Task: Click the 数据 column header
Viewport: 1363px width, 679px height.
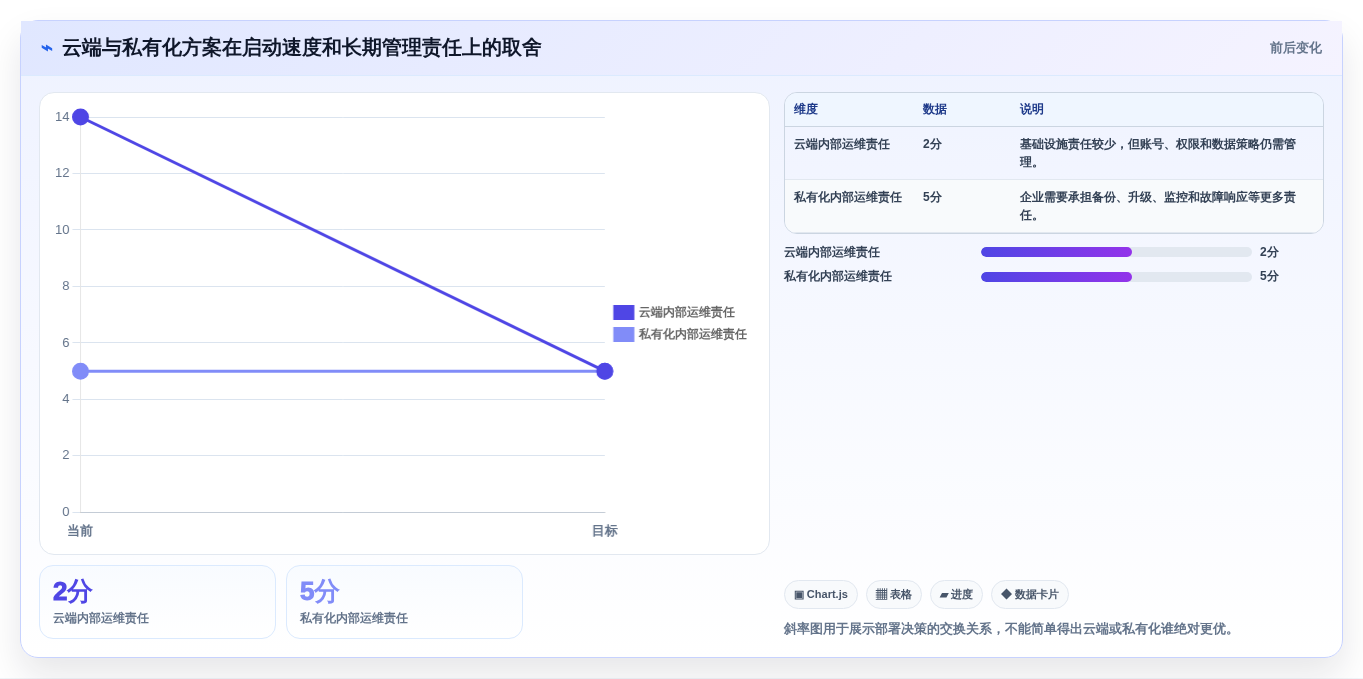Action: (935, 109)
